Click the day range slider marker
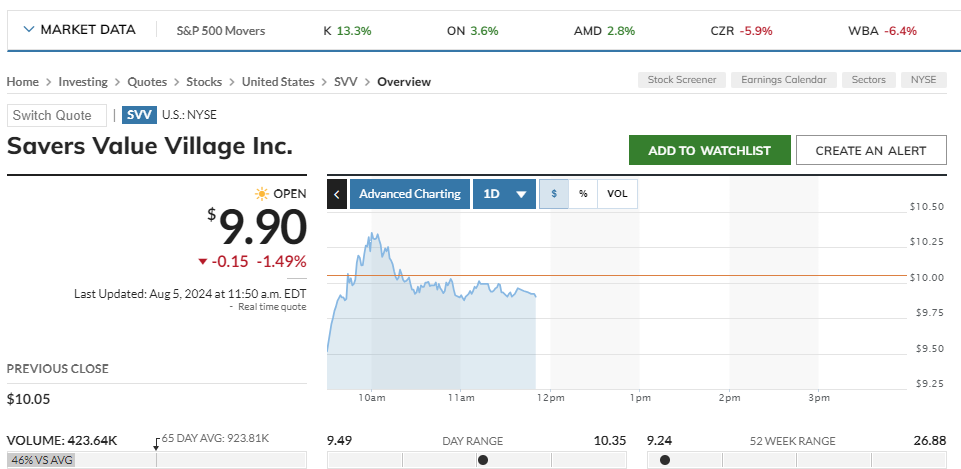Viewport: 961px width, 469px height. [x=483, y=460]
